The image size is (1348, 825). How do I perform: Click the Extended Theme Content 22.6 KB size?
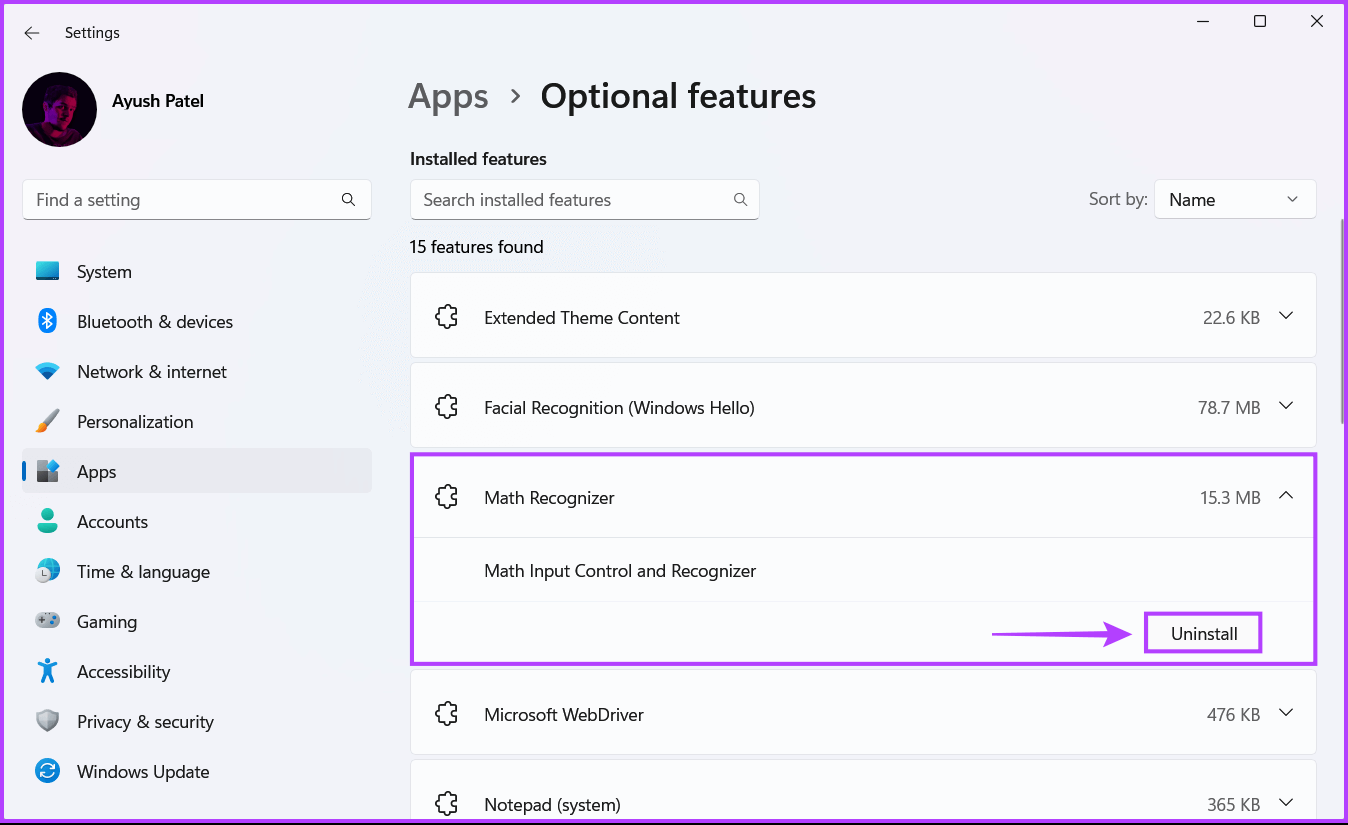(1231, 318)
